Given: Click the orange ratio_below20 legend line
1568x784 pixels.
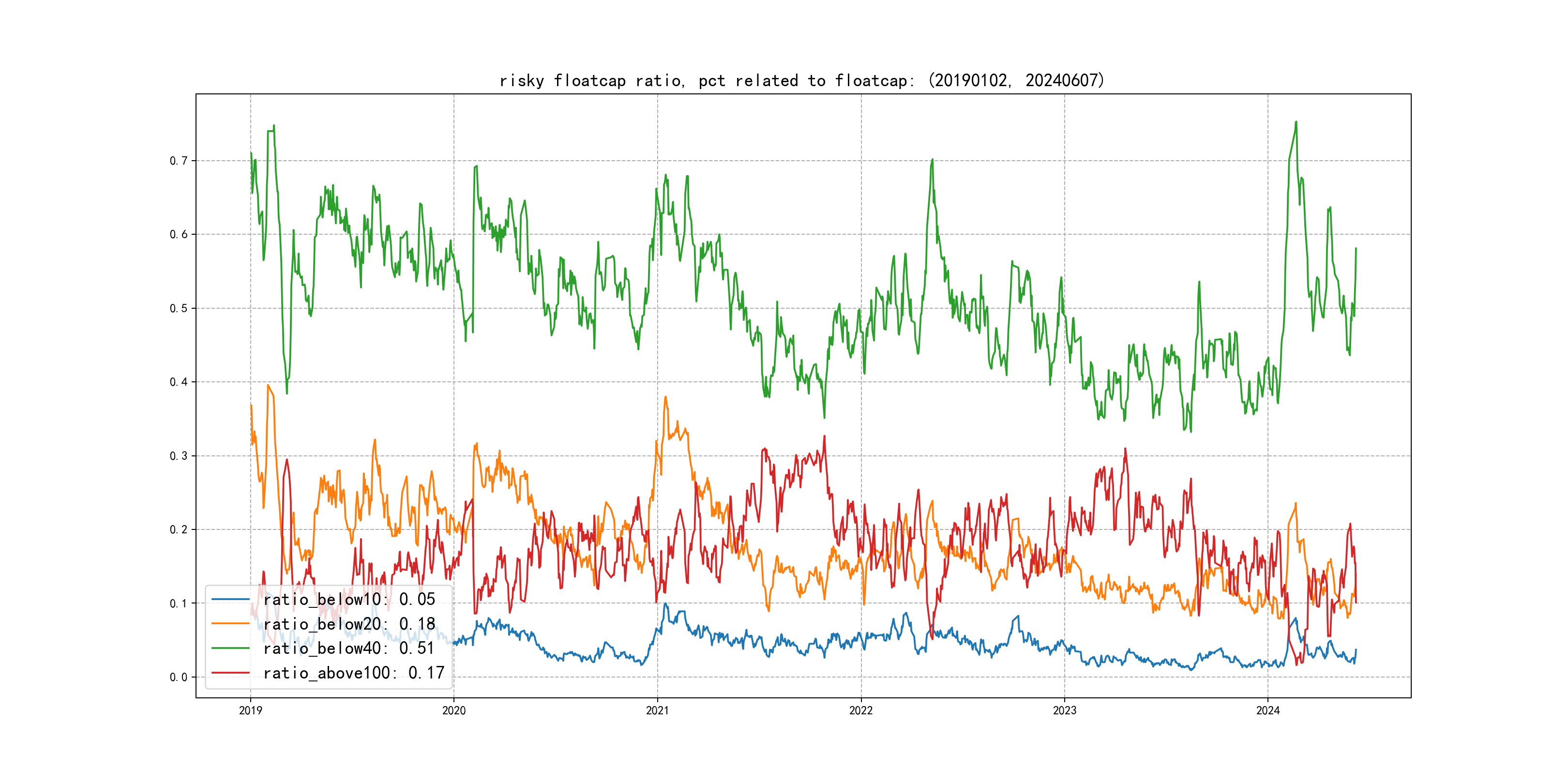Looking at the screenshot, I should click(230, 624).
